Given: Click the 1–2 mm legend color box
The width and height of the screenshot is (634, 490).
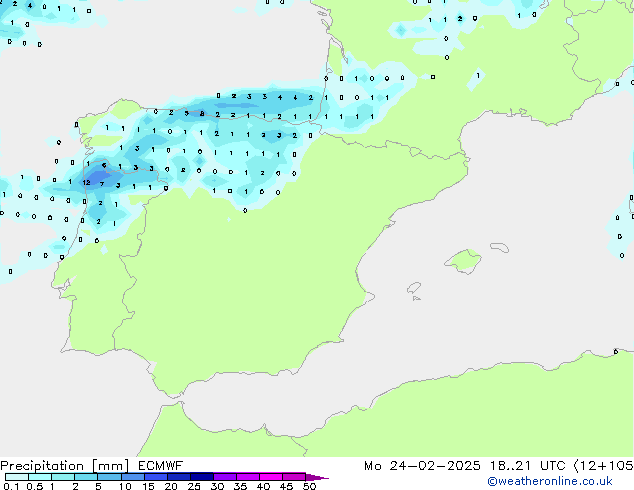Looking at the screenshot, I should [x=63, y=477].
